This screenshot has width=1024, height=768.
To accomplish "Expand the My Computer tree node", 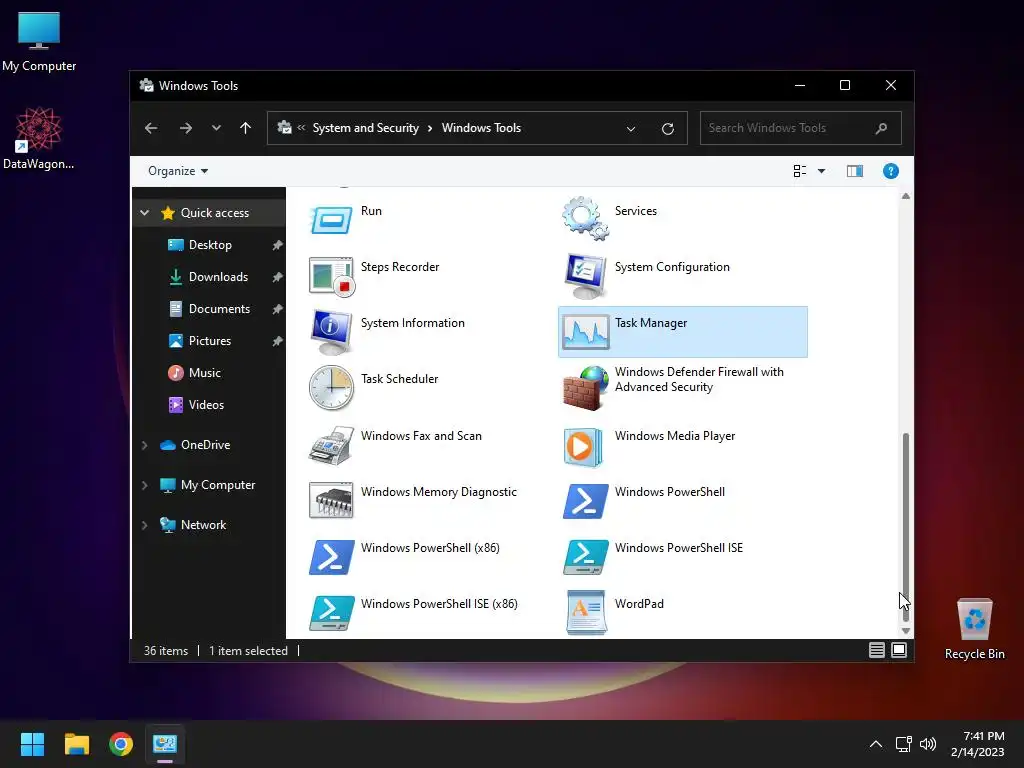I will tap(145, 485).
